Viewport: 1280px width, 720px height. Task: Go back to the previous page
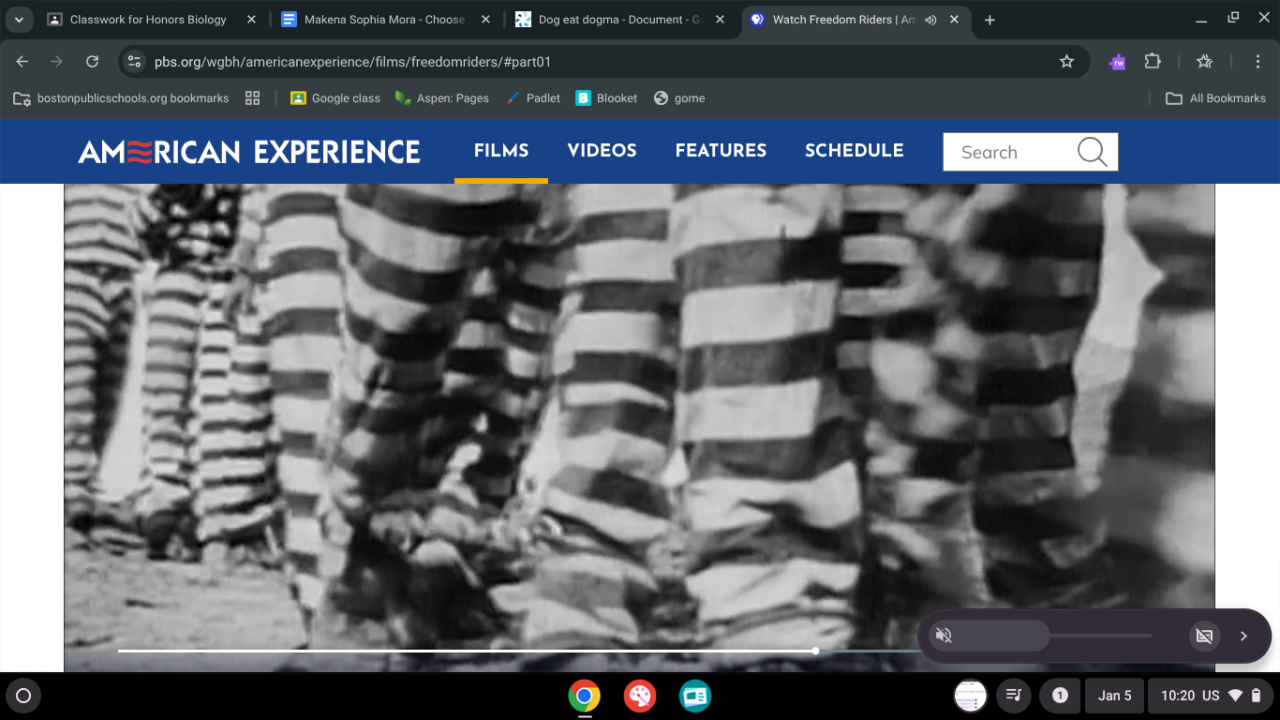coord(22,62)
